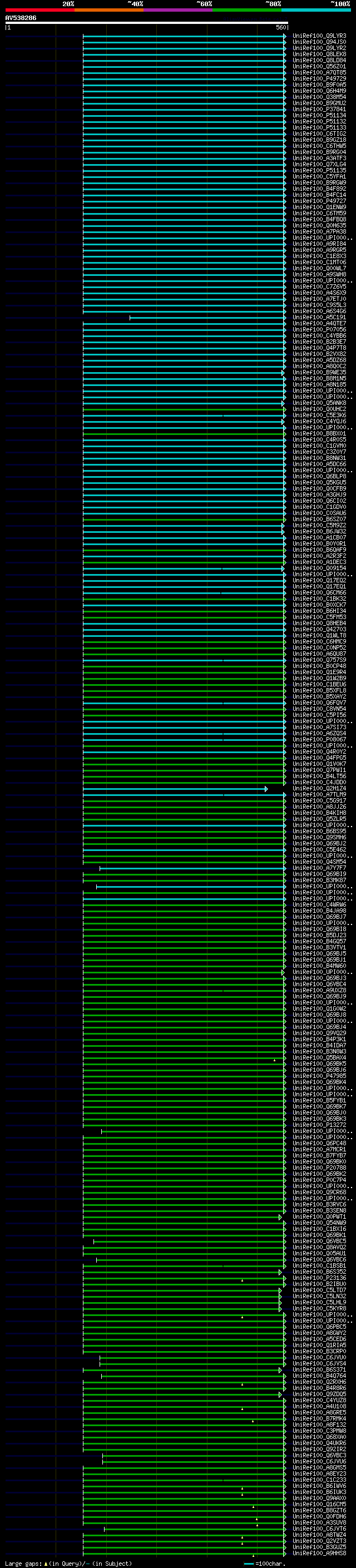Open hit UniRef100_Q8LEK8
The height and width of the screenshot is (1568, 356).
tap(319, 54)
